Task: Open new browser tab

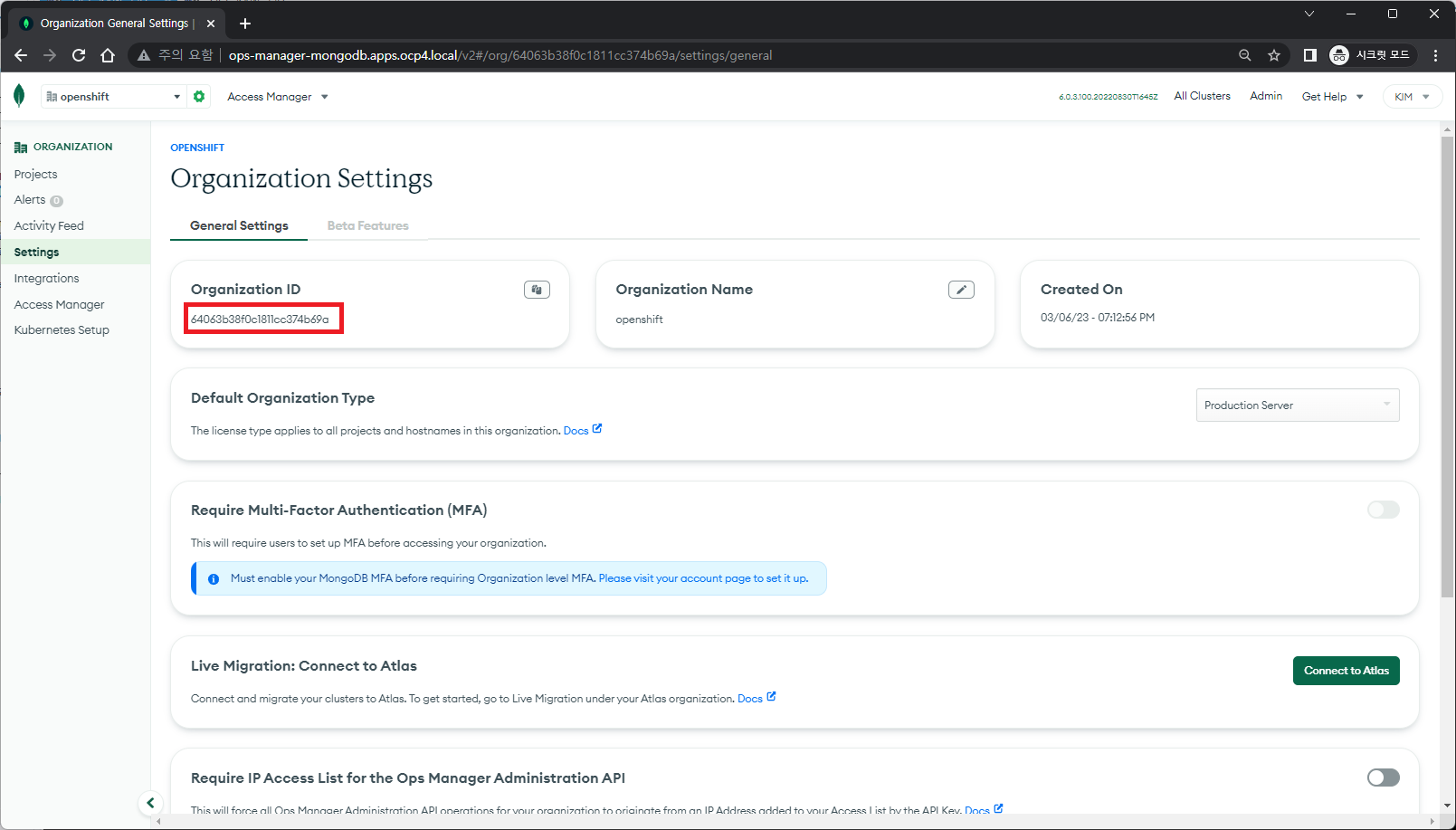Action: [x=245, y=24]
